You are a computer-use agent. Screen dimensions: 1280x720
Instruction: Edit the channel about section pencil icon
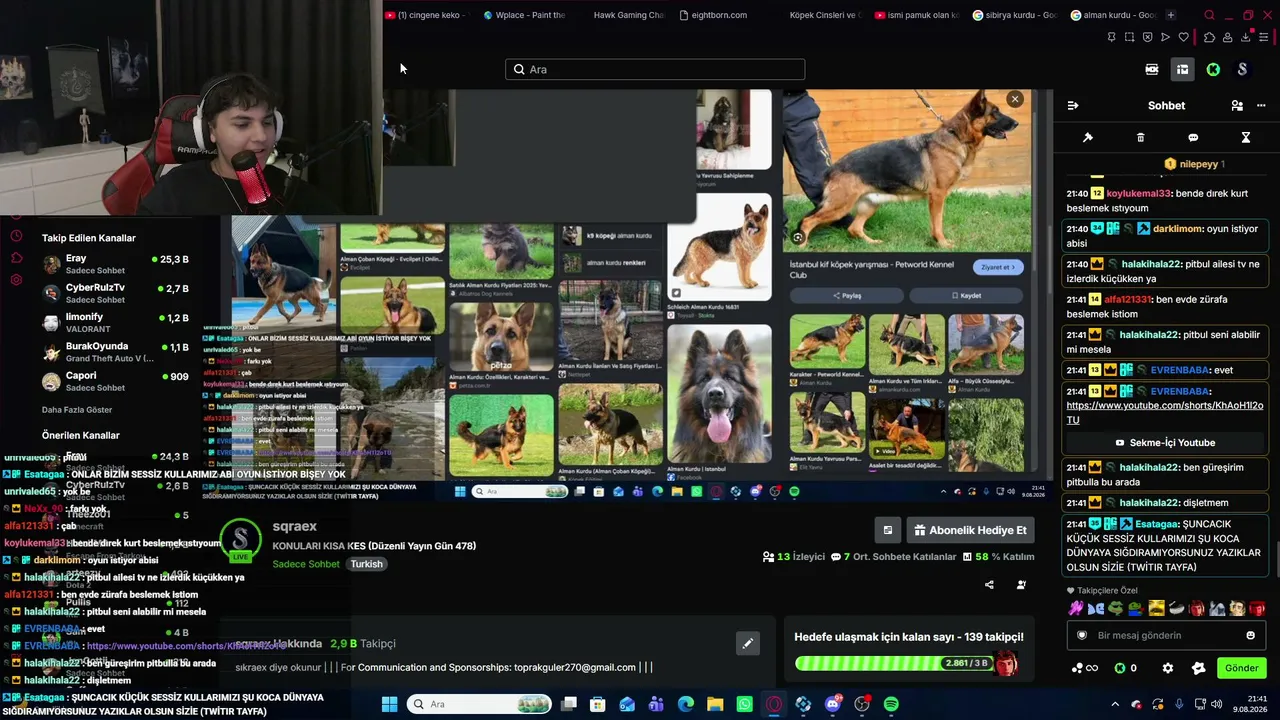tap(747, 643)
